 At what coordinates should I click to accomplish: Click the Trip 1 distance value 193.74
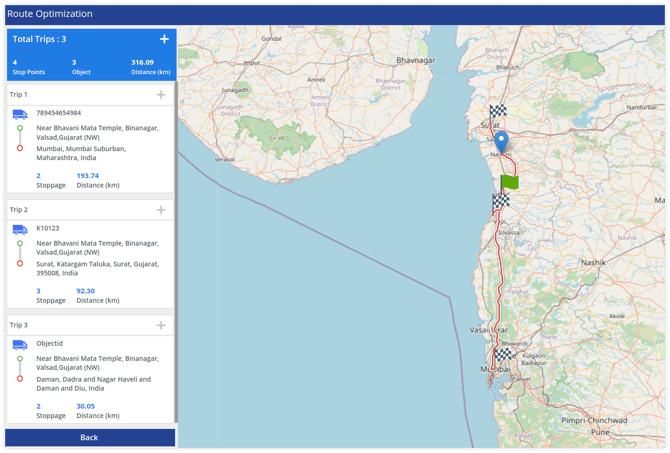pos(88,176)
